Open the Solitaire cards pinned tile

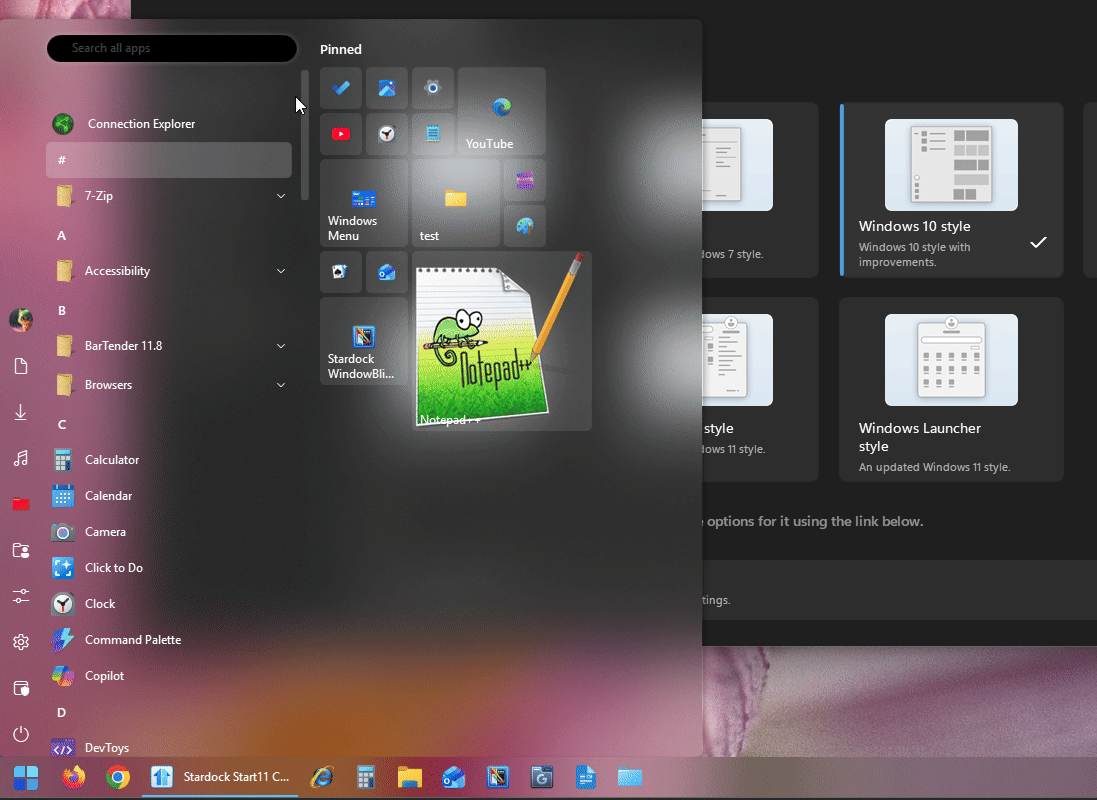[341, 272]
